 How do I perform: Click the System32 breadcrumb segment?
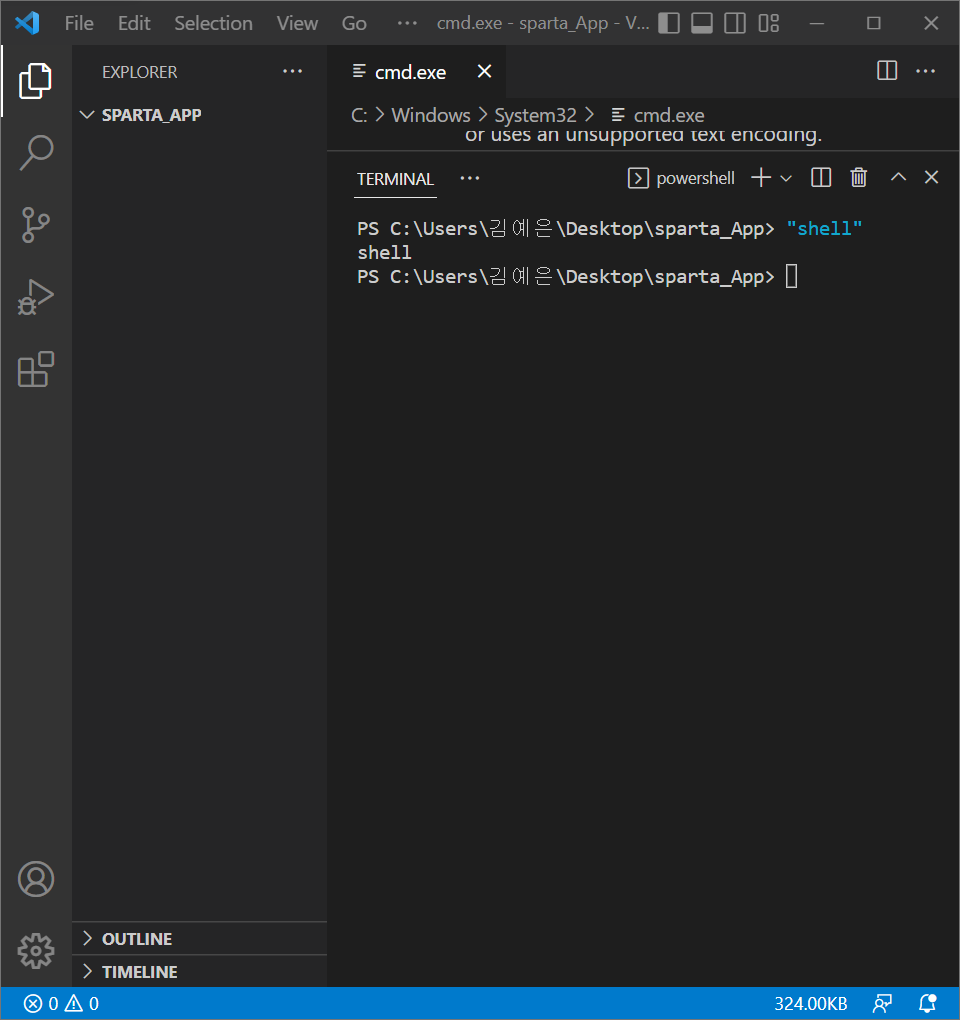point(535,116)
